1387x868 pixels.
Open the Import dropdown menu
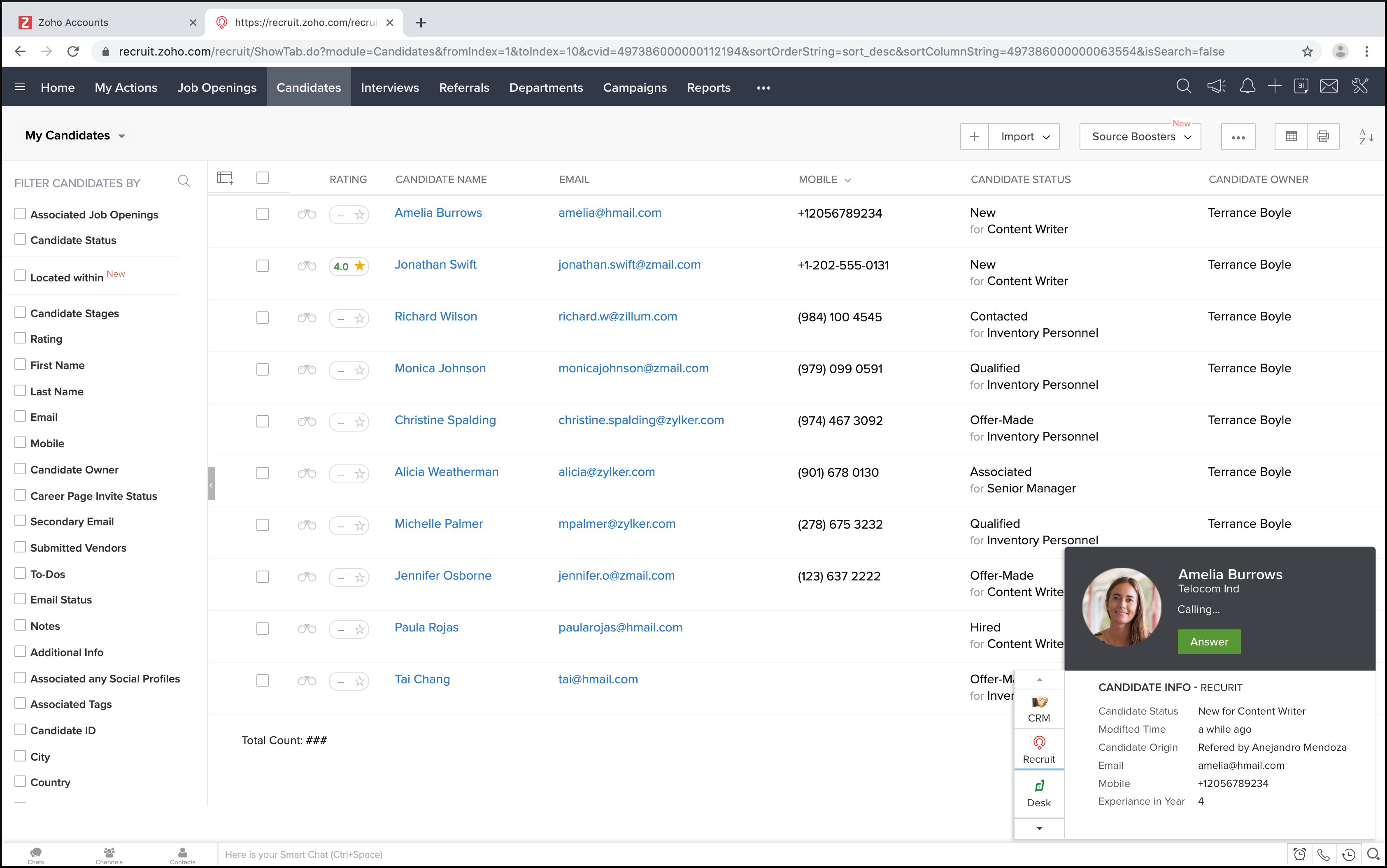pos(1024,137)
